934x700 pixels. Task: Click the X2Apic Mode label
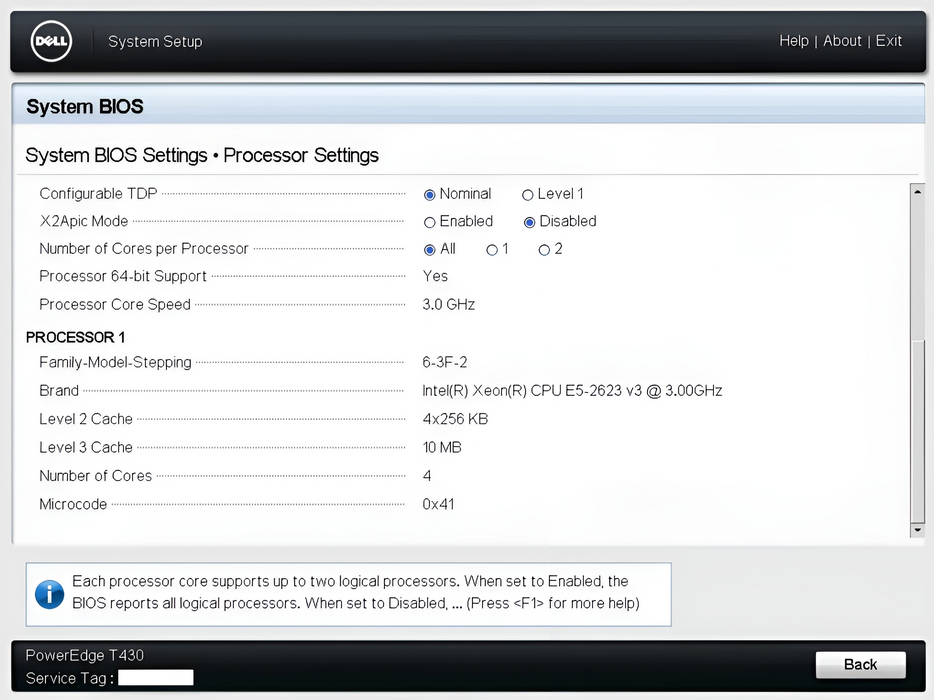tap(83, 221)
